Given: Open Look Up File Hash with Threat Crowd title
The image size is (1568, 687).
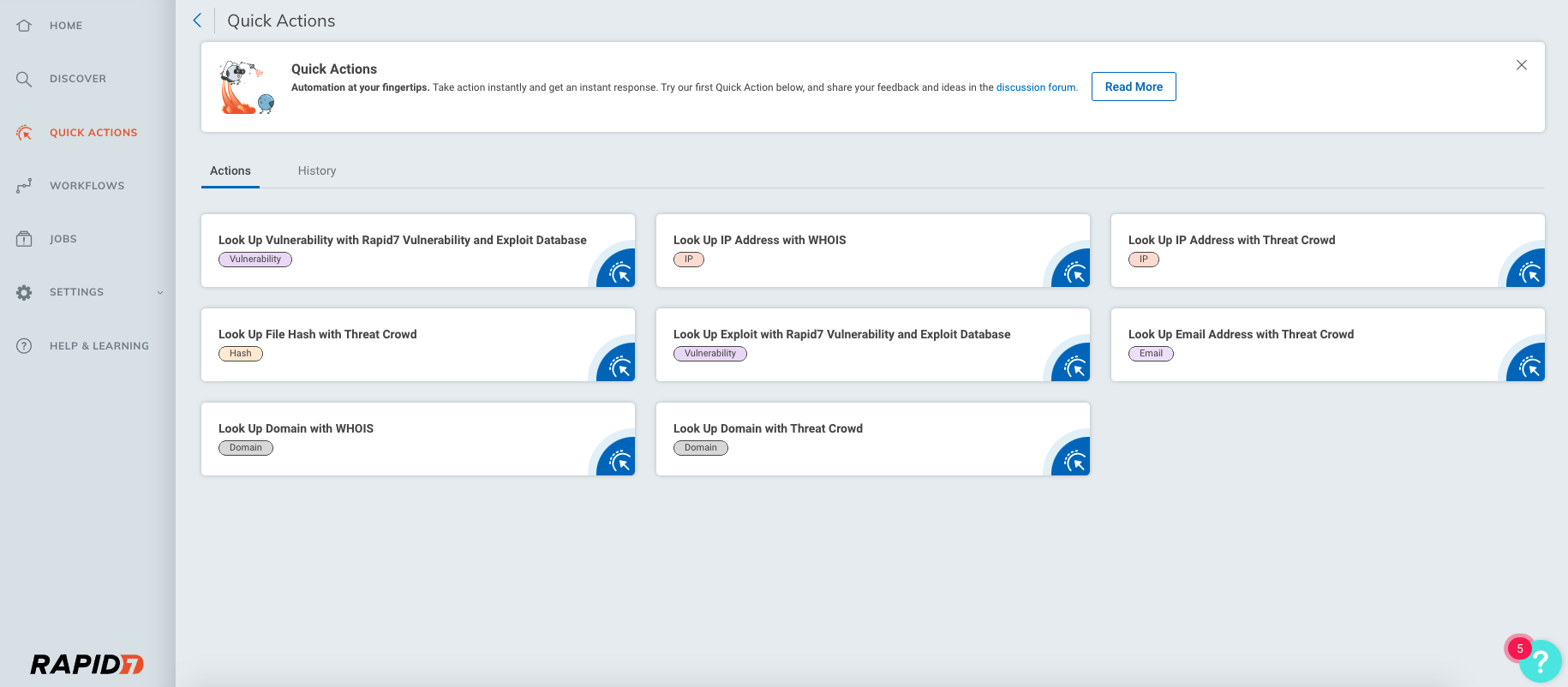Looking at the screenshot, I should [x=318, y=335].
